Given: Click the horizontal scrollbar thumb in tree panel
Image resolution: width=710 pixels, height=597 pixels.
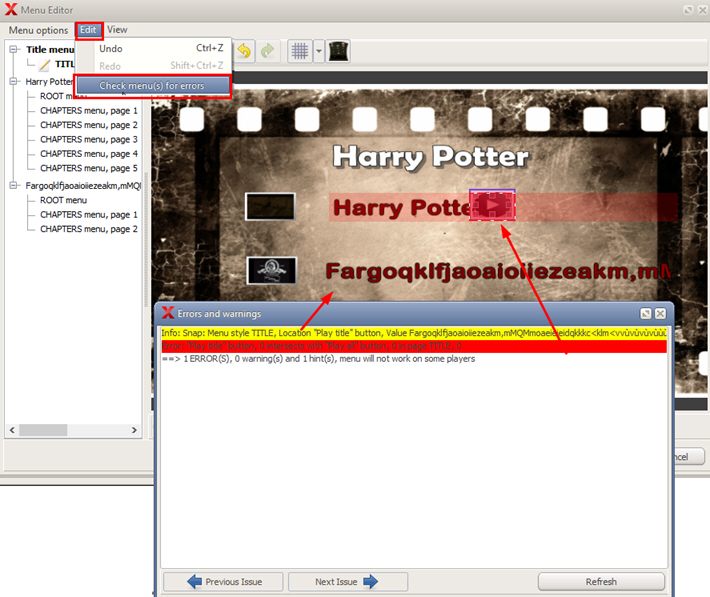Looking at the screenshot, I should pos(43,430).
